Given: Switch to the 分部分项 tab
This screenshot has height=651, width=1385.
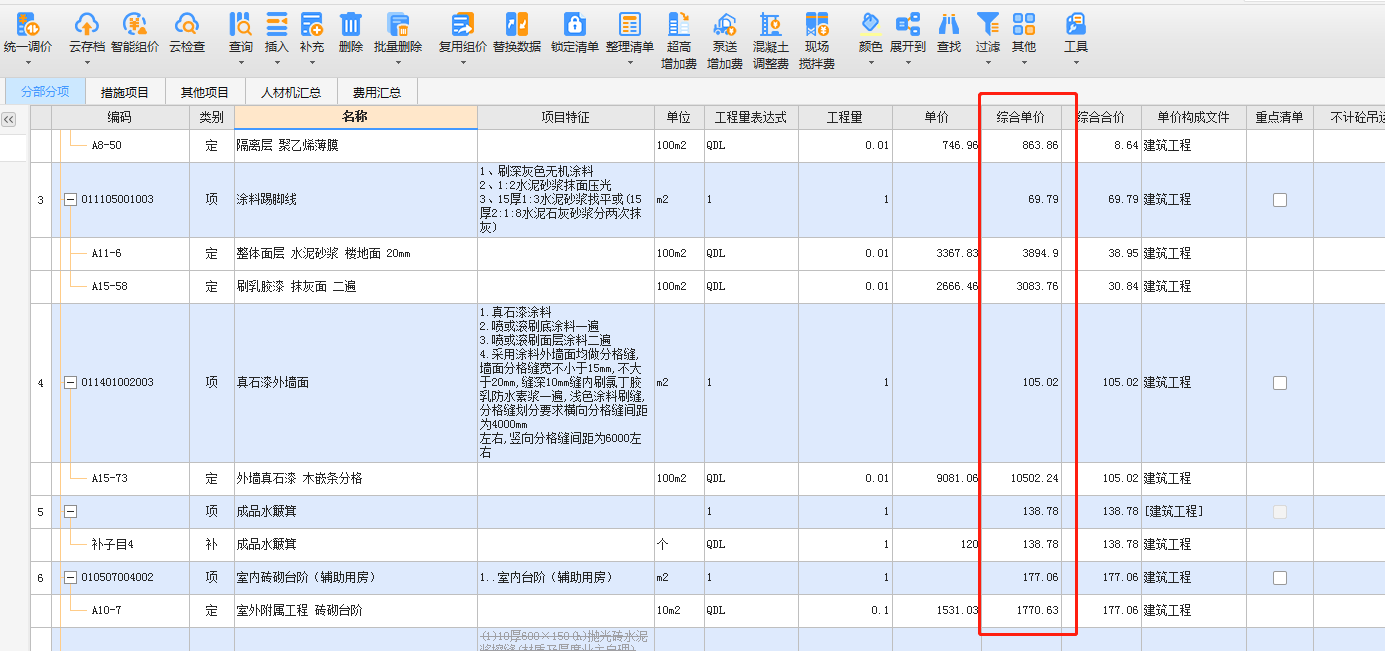Looking at the screenshot, I should (45, 92).
